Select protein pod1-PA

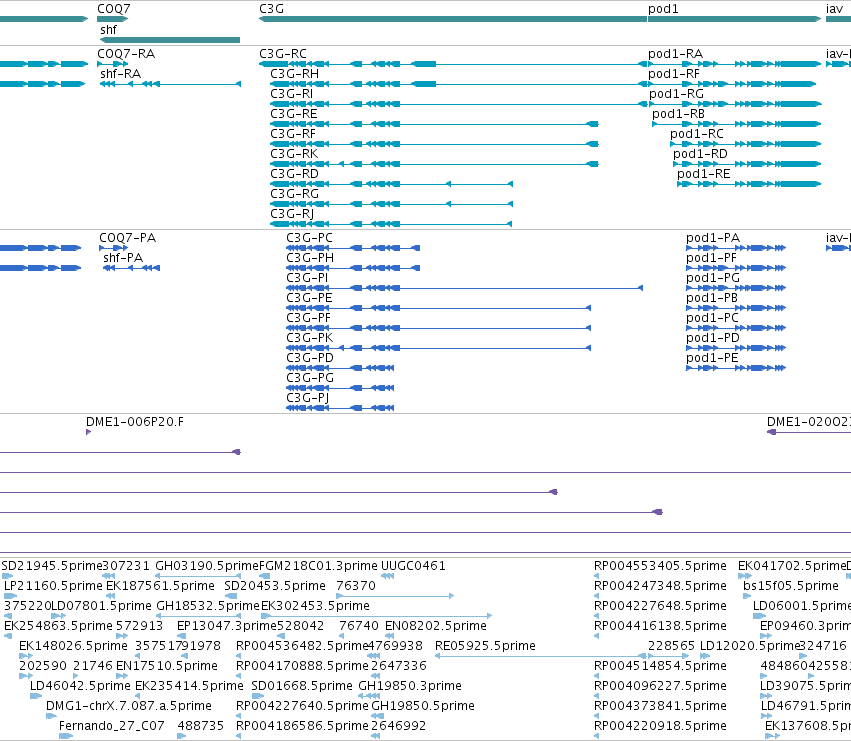click(x=713, y=238)
